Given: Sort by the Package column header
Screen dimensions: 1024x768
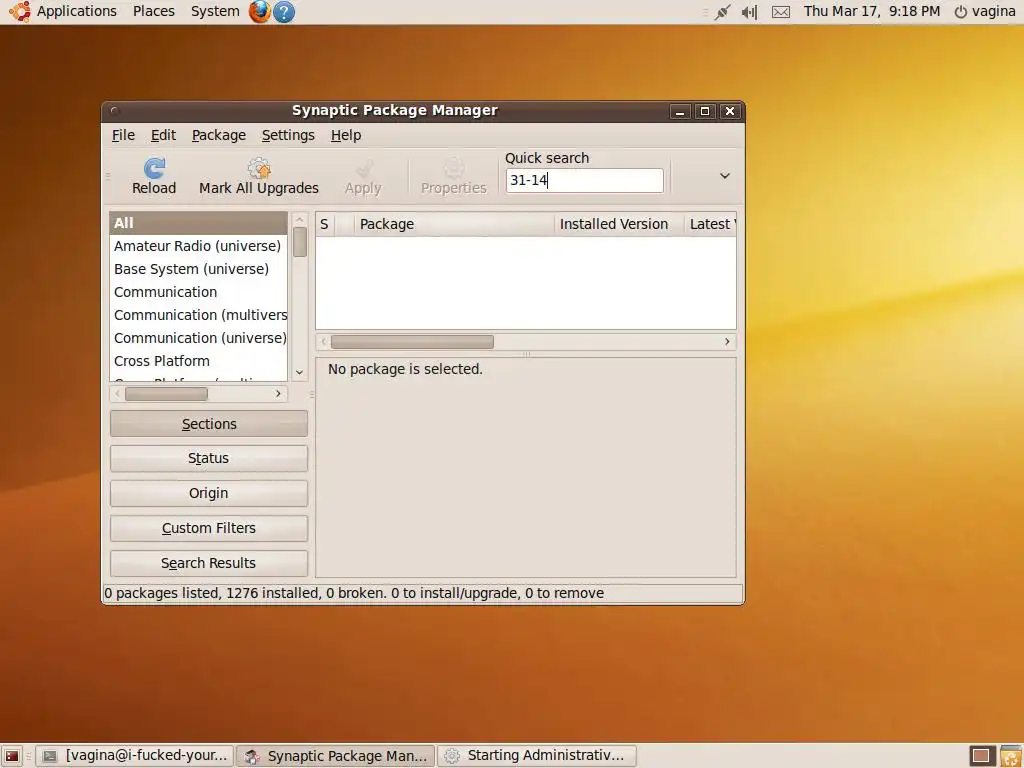Looking at the screenshot, I should [x=455, y=224].
